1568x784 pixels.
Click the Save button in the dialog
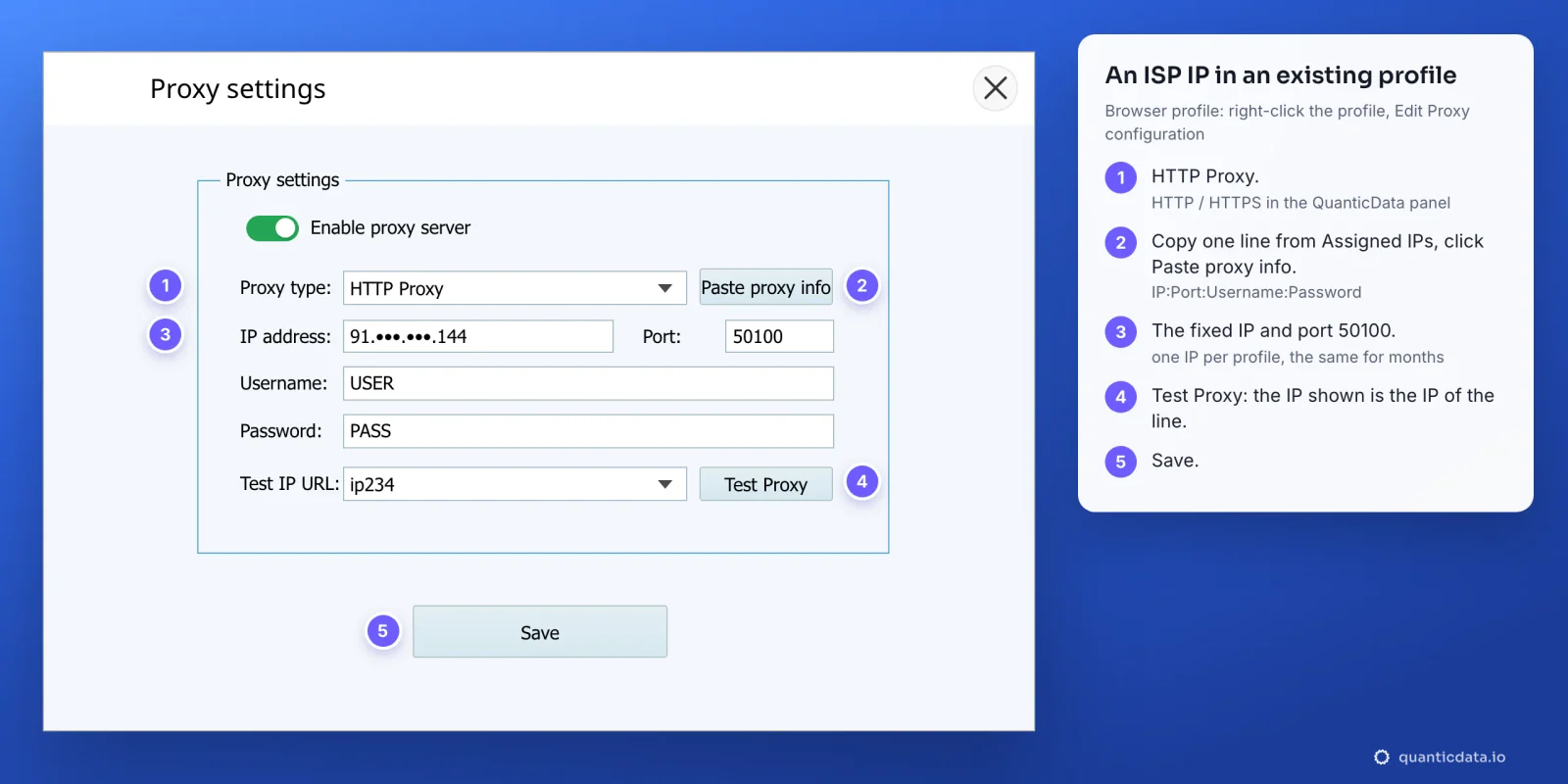point(540,632)
